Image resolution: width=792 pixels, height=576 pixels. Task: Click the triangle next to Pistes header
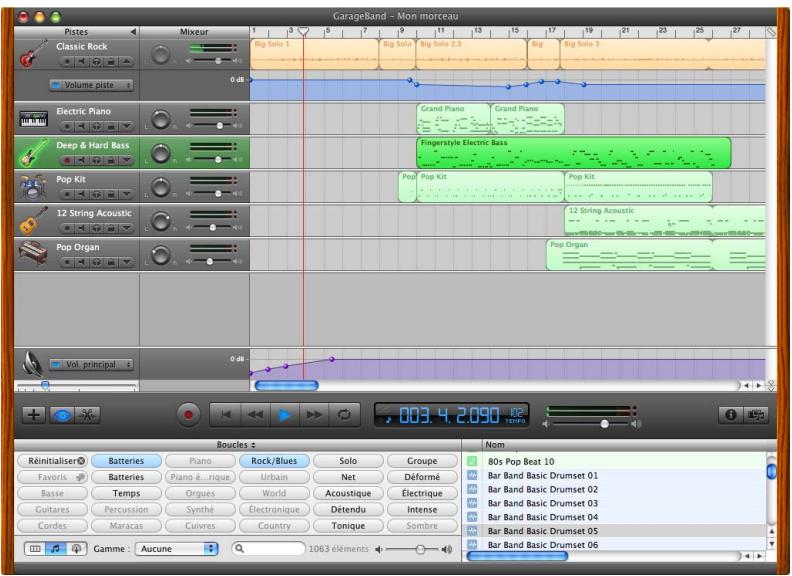click(x=133, y=32)
